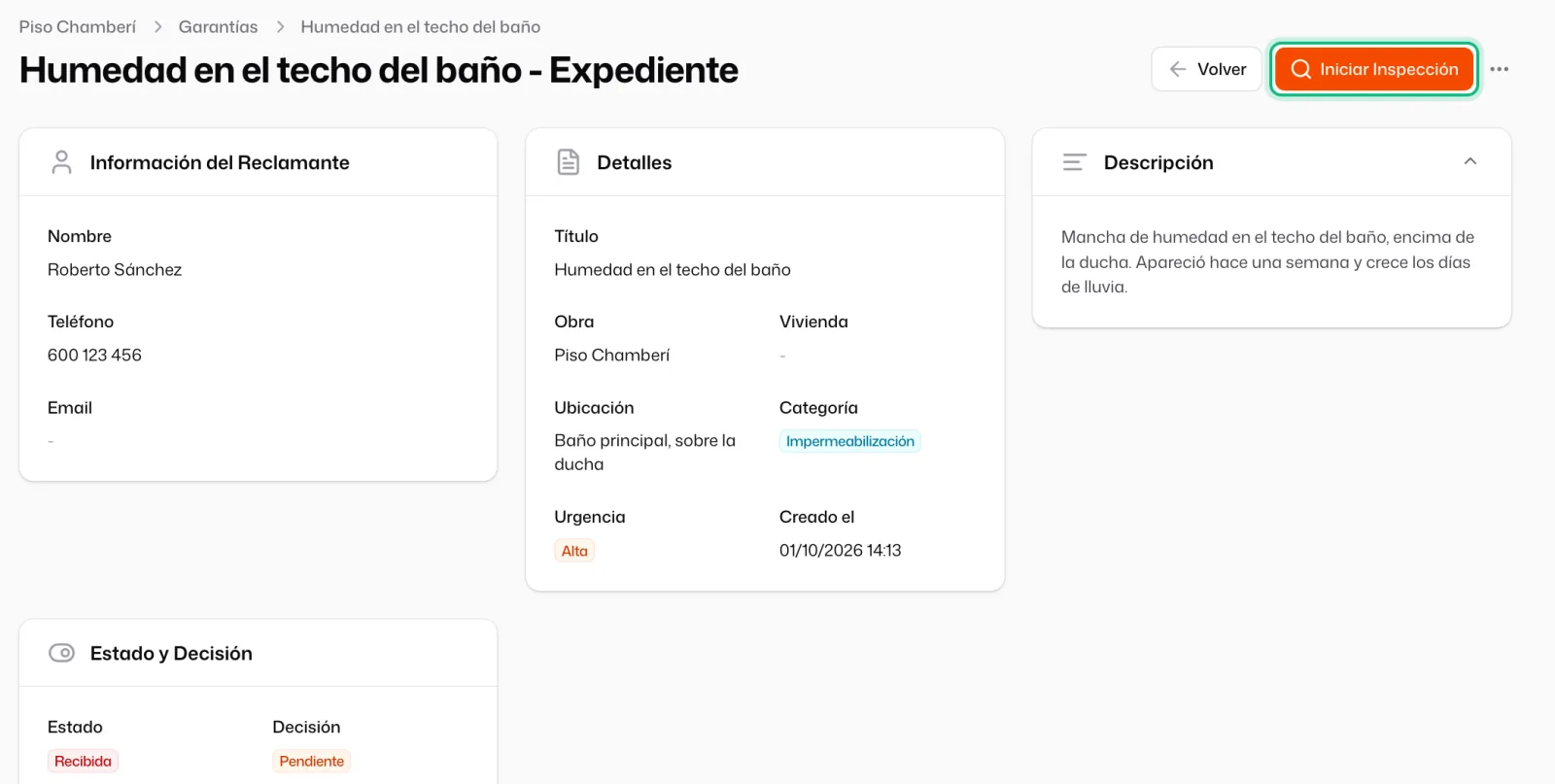Click the Pendiente decision badge
Viewport: 1555px width, 784px height.
pos(311,761)
